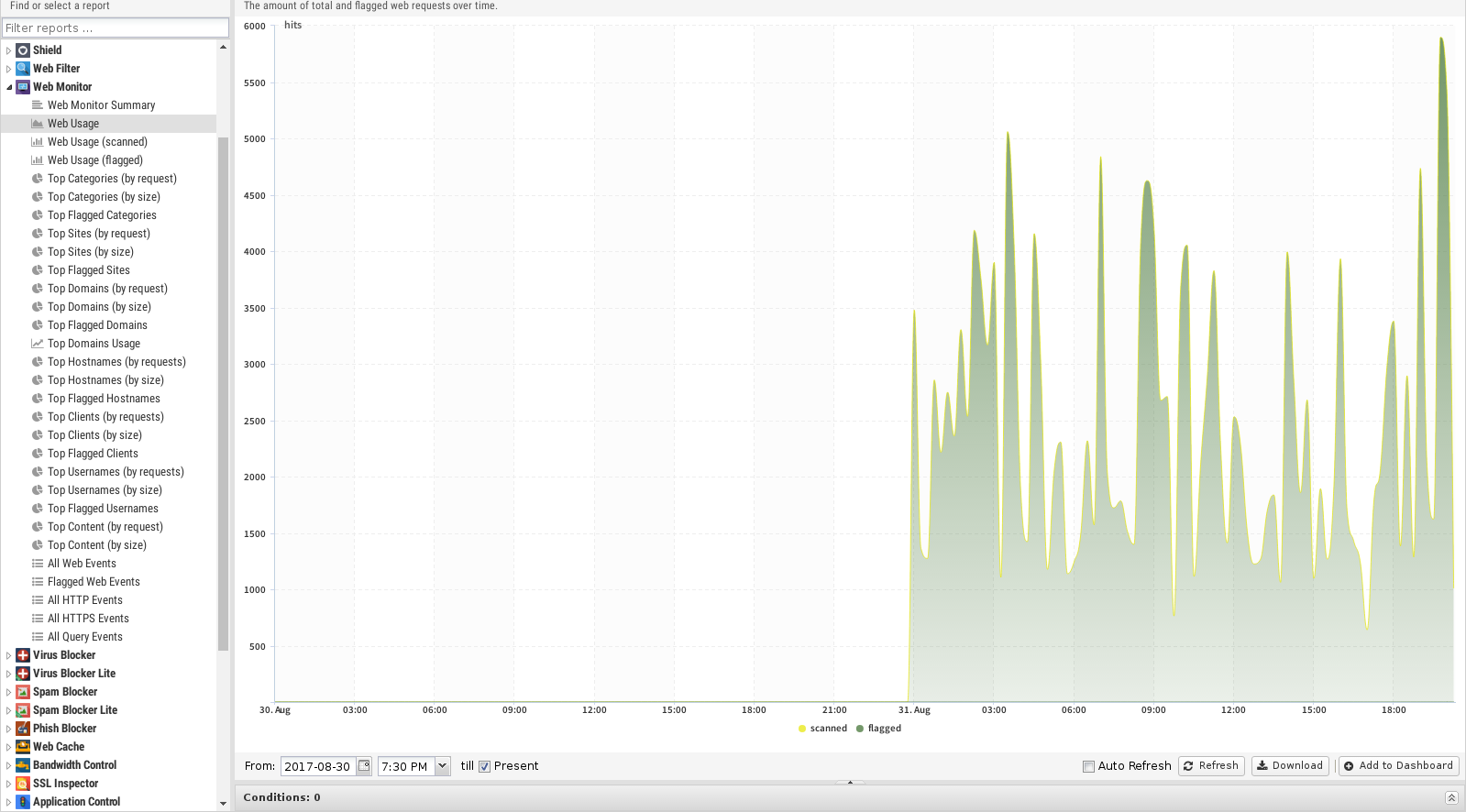Click the SSL Inspector icon
This screenshot has width=1466, height=812.
coord(23,784)
